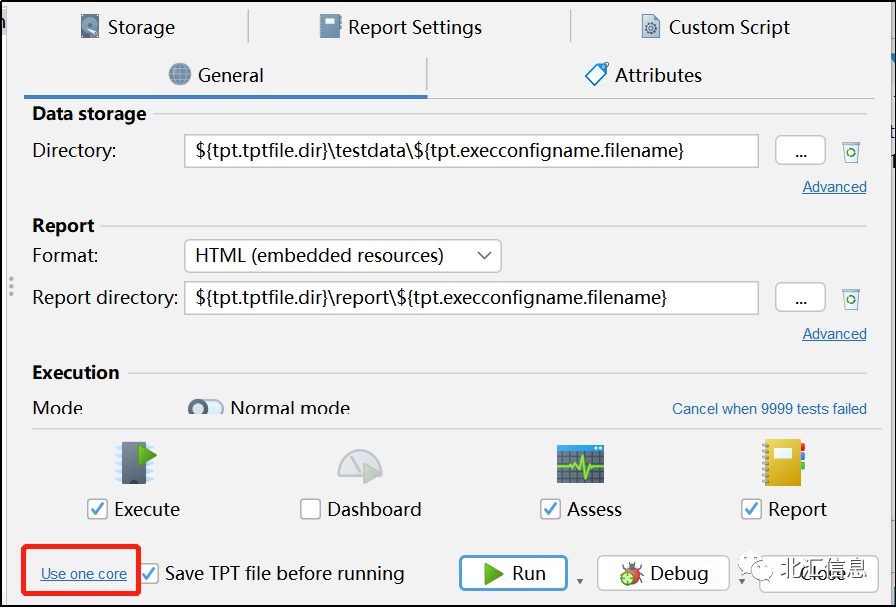The height and width of the screenshot is (607, 896).
Task: Open the report Format dropdown
Action: pyautogui.click(x=342, y=255)
